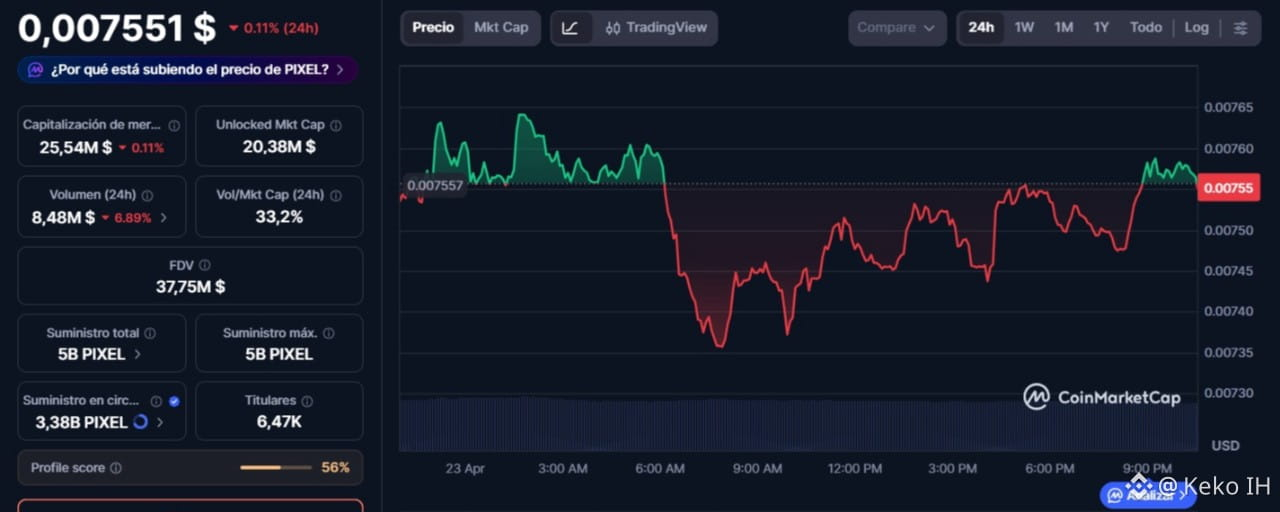The width and height of the screenshot is (1280, 512).
Task: Click info icon beside FDV
Action: pos(204,265)
